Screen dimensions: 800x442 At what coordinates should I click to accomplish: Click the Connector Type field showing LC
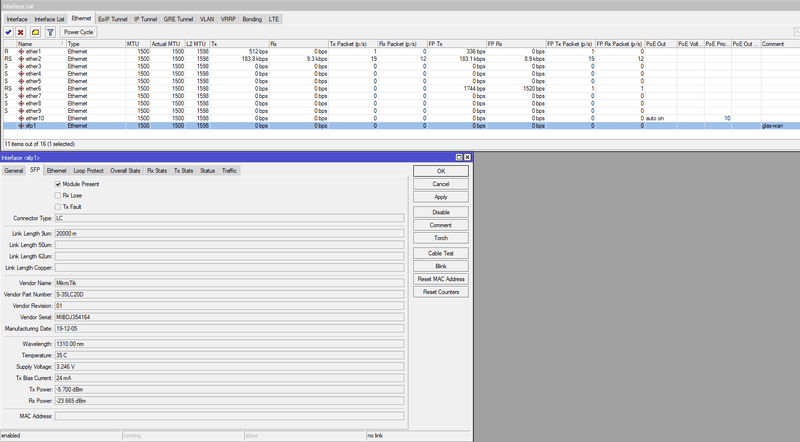[230, 218]
